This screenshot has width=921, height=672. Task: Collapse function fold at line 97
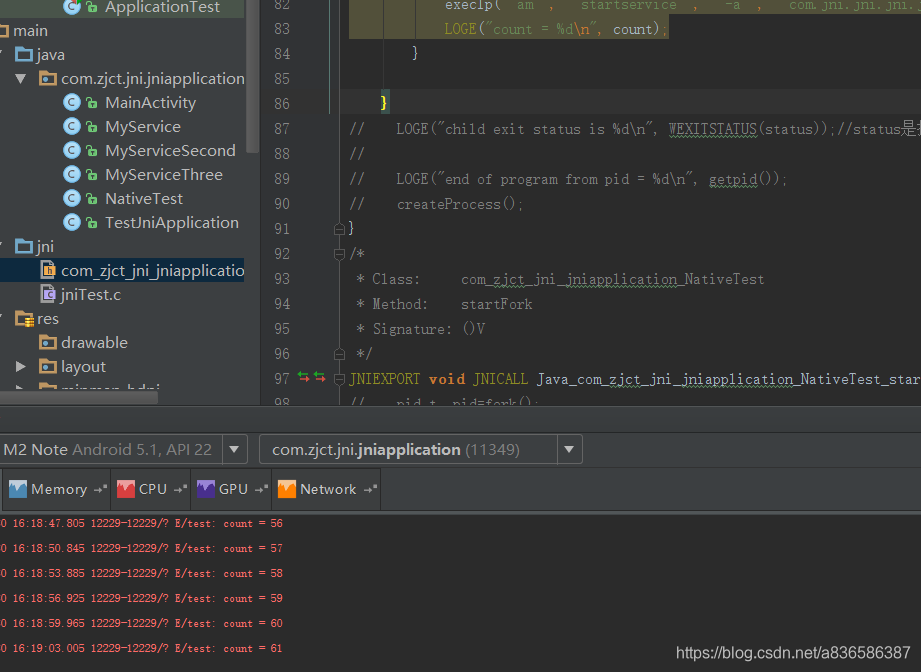tap(339, 379)
